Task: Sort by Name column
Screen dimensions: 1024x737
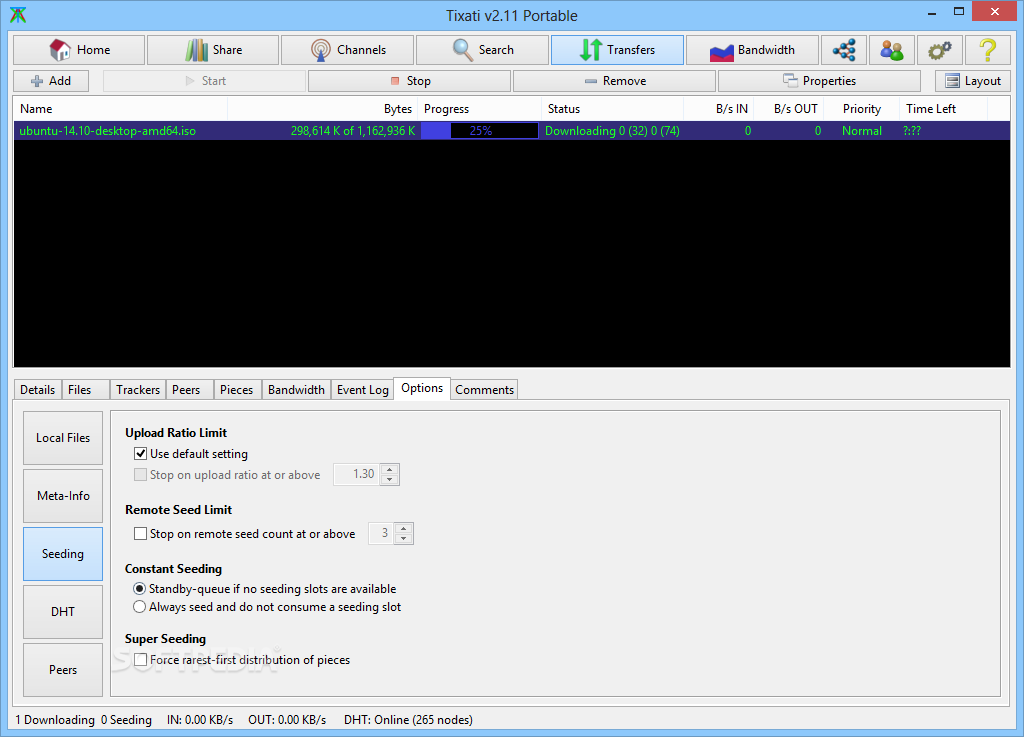Action: point(121,109)
